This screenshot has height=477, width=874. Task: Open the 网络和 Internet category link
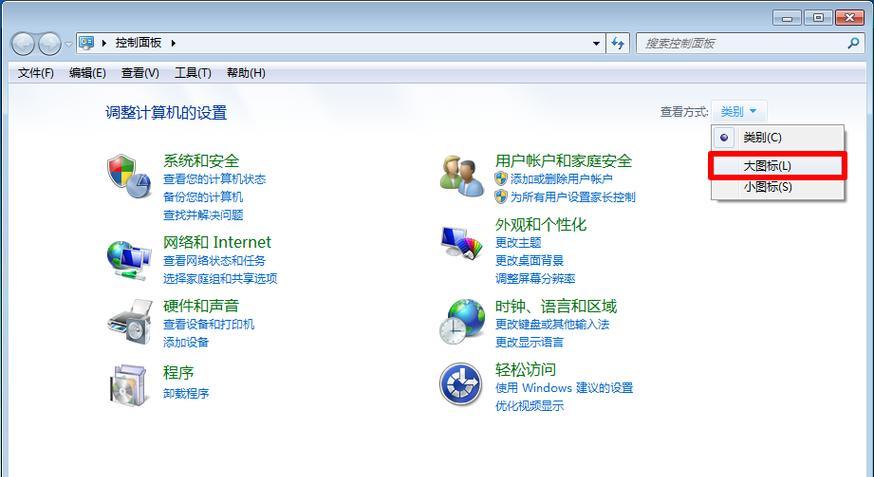[x=217, y=242]
